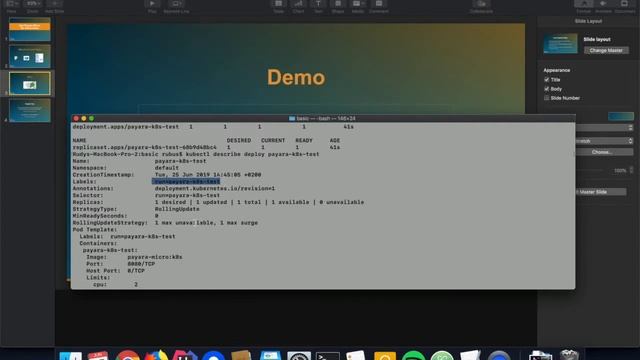Screen dimensions: 640x360
Task: Click the Annotations deployment.kubernetes.io/revision line
Action: [x=174, y=189]
